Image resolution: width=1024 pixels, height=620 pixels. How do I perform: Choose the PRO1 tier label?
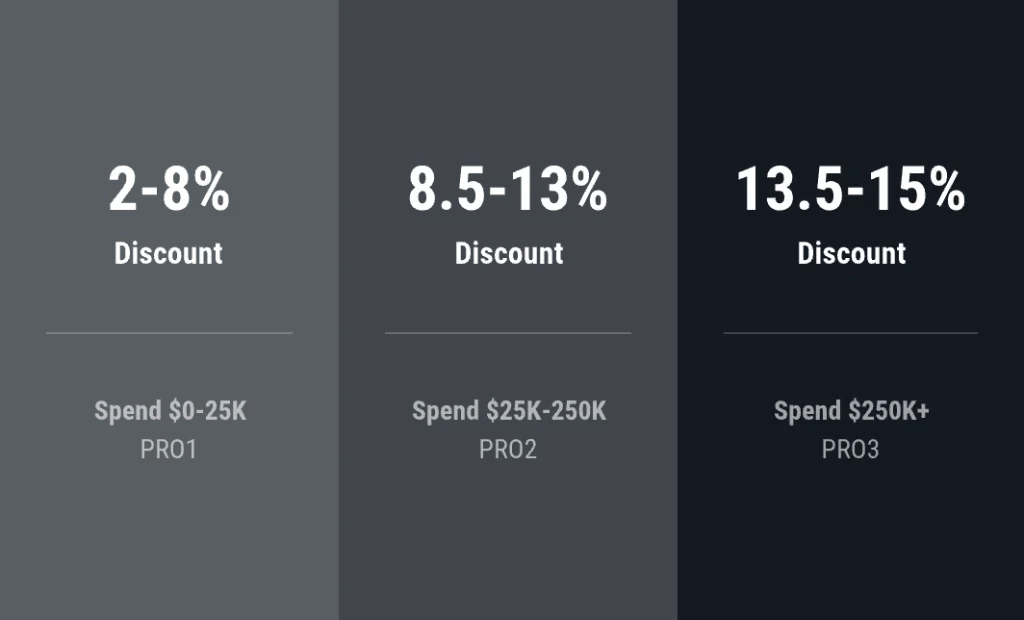[x=168, y=450]
